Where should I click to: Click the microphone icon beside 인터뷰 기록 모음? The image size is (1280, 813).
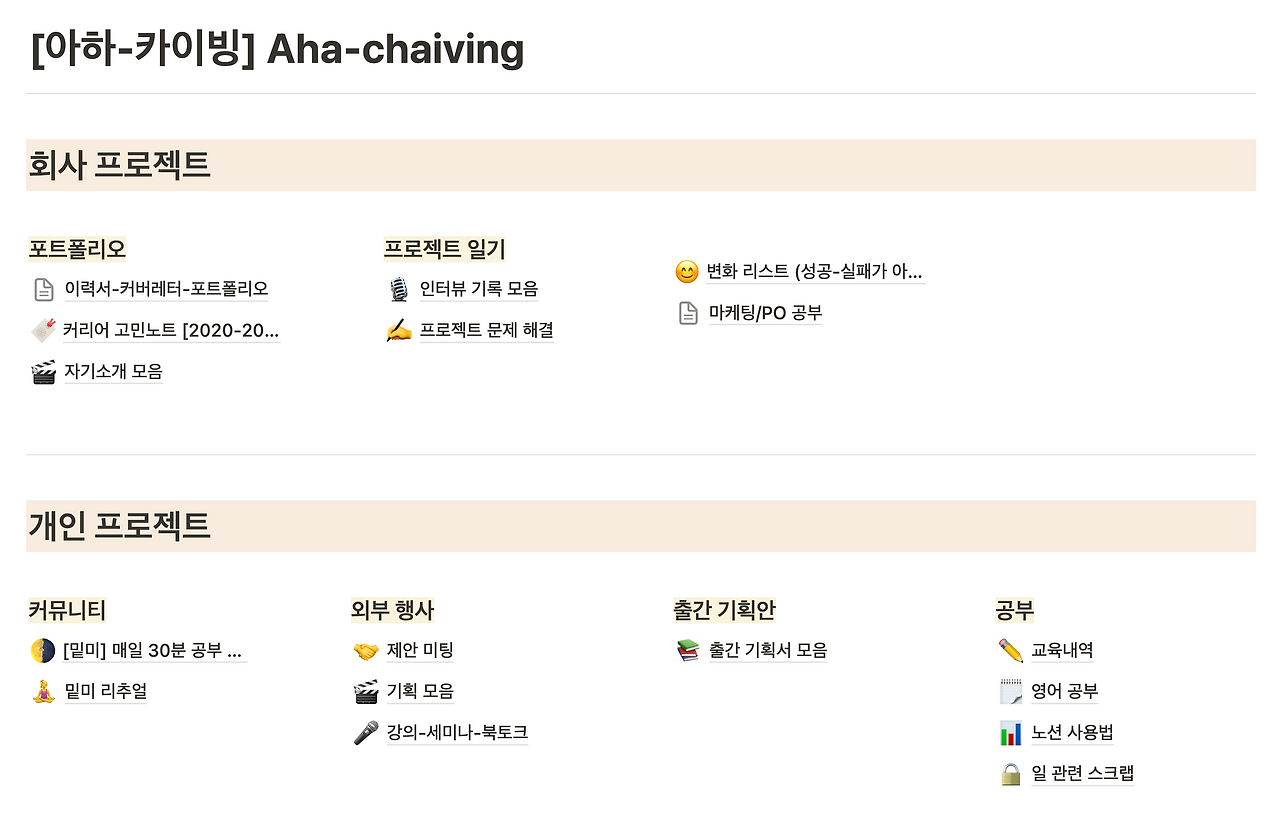pos(398,290)
